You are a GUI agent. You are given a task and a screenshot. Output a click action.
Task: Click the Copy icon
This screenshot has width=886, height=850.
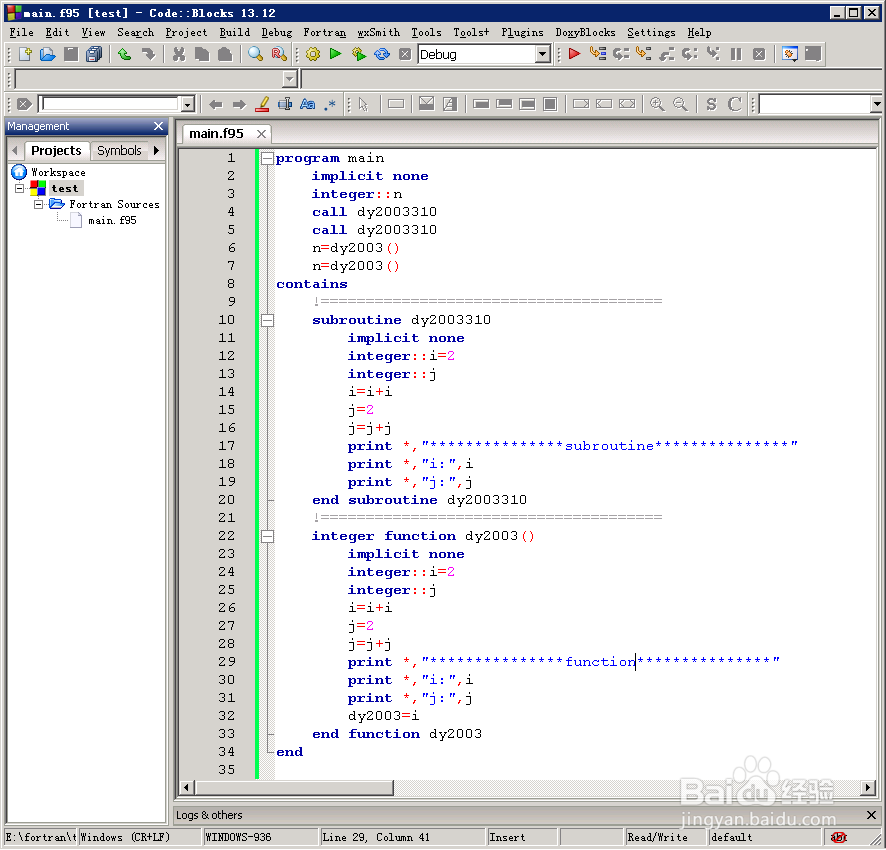pos(202,54)
